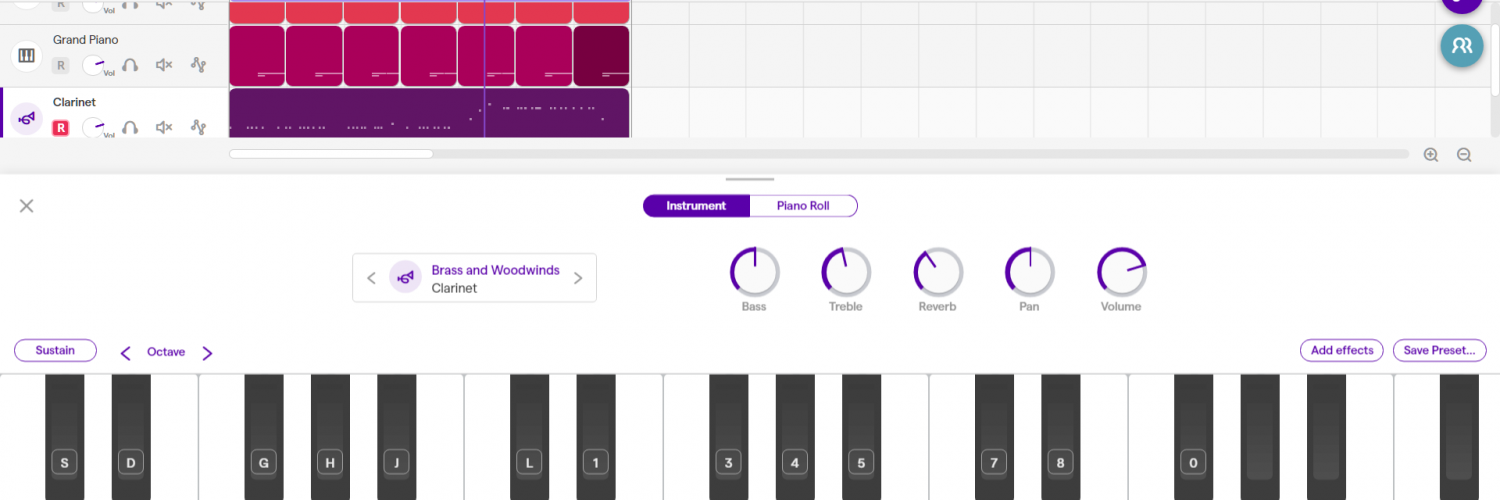Switch to the Piano Roll tab
Image resolution: width=1500 pixels, height=500 pixels.
[x=803, y=206]
